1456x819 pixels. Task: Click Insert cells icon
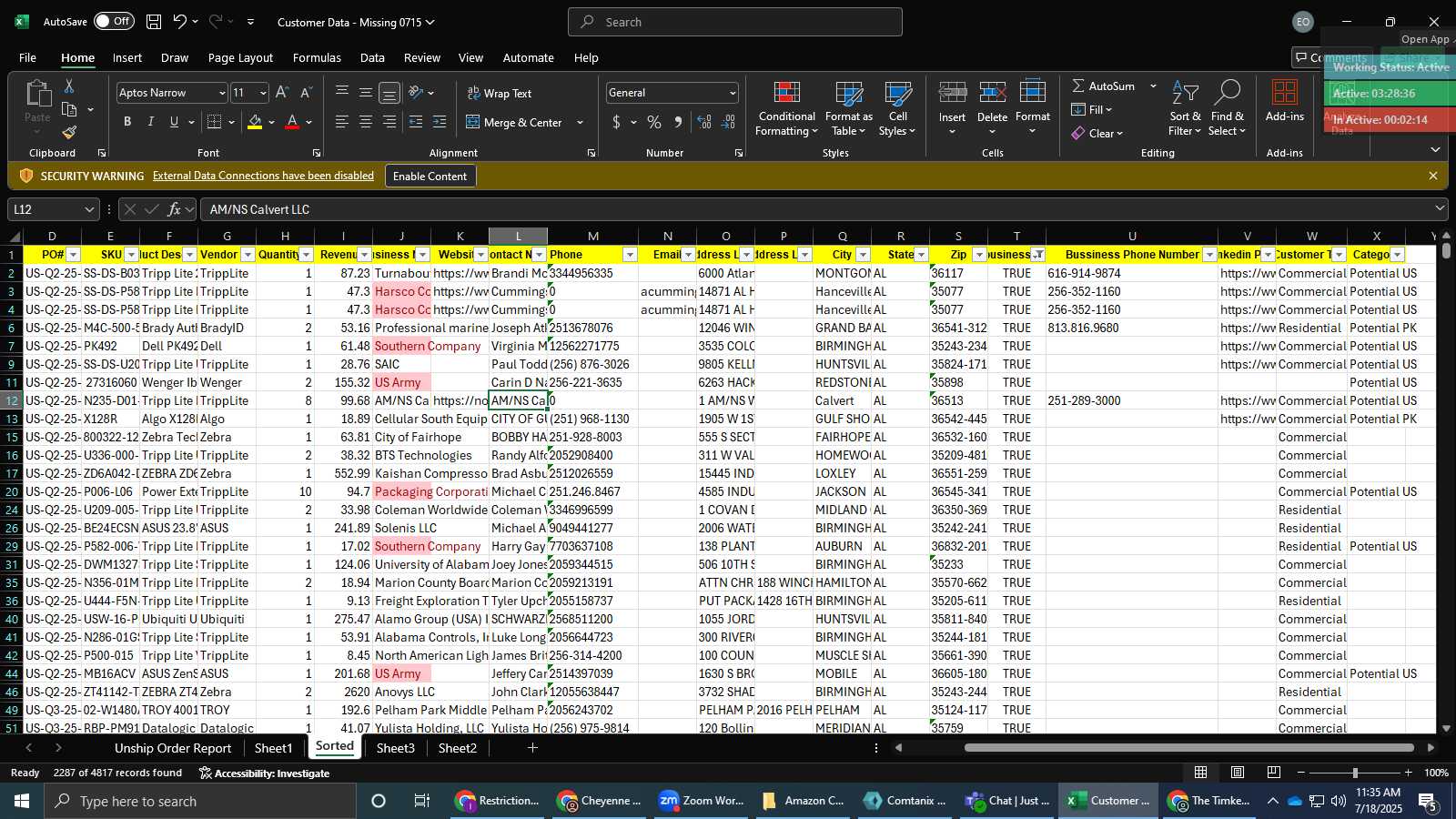(952, 94)
